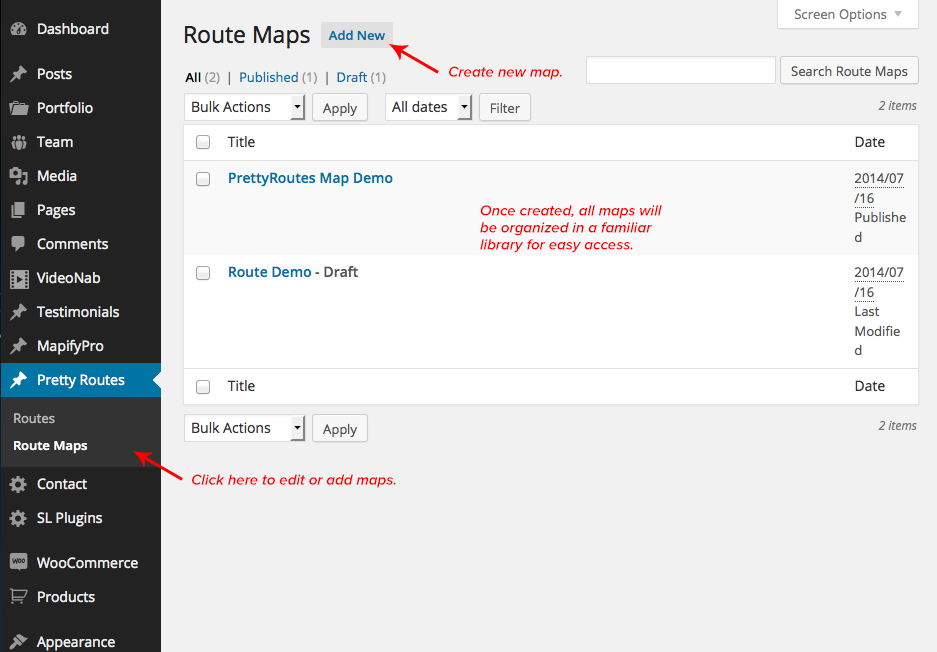Image resolution: width=937 pixels, height=652 pixels.
Task: Tick the Route Demo draft checkbox
Action: (203, 273)
